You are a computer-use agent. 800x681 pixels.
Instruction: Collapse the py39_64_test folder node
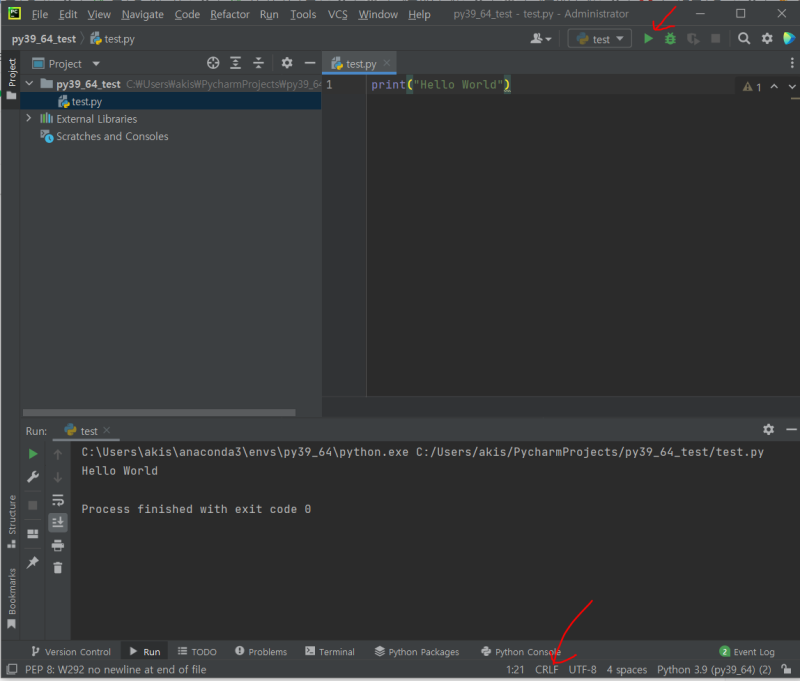click(x=28, y=83)
